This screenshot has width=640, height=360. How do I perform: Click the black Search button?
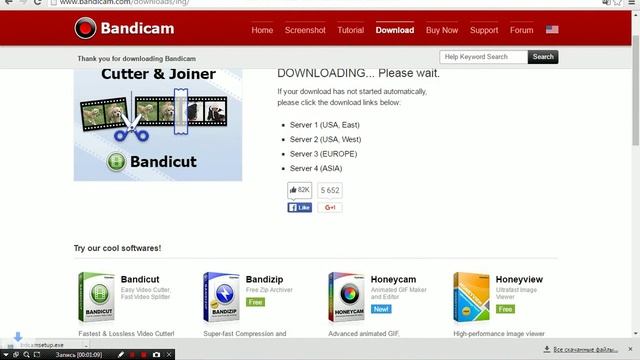point(543,57)
